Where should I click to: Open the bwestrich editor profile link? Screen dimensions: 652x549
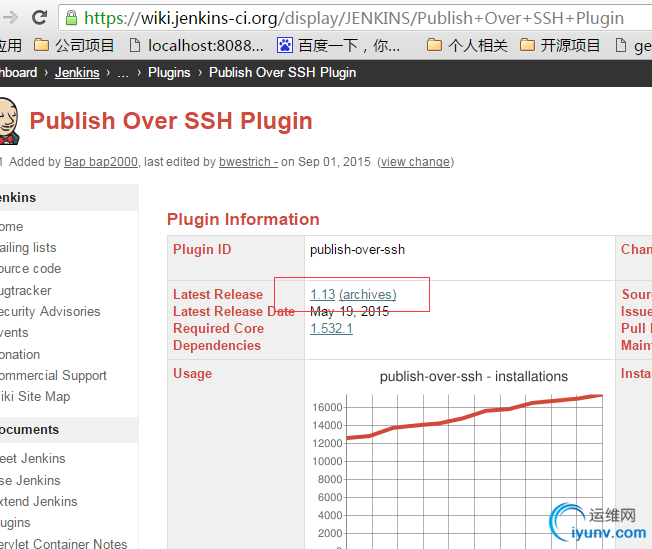(x=248, y=162)
